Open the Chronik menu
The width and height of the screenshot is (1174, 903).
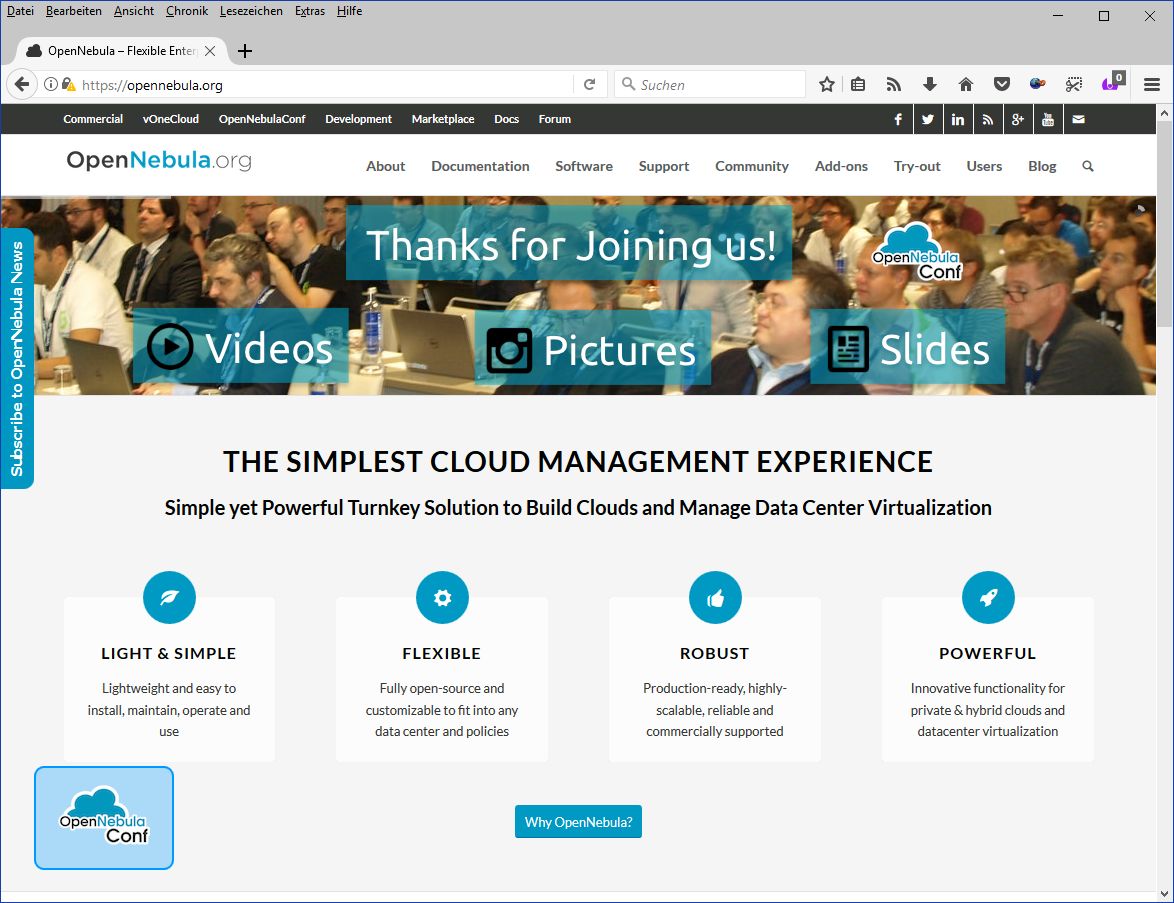187,11
